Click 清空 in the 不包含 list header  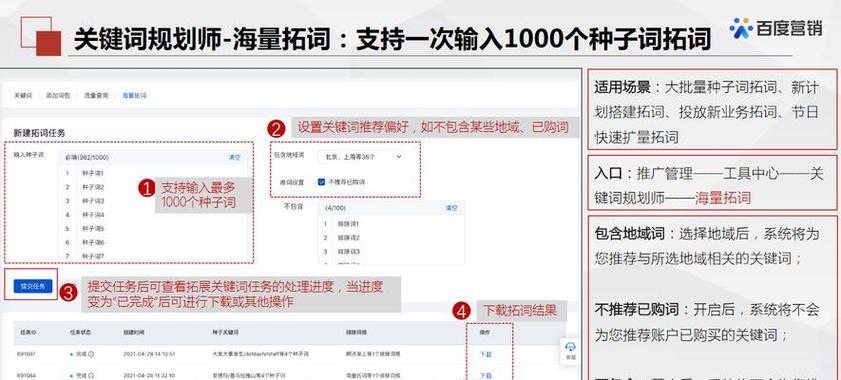(x=452, y=208)
